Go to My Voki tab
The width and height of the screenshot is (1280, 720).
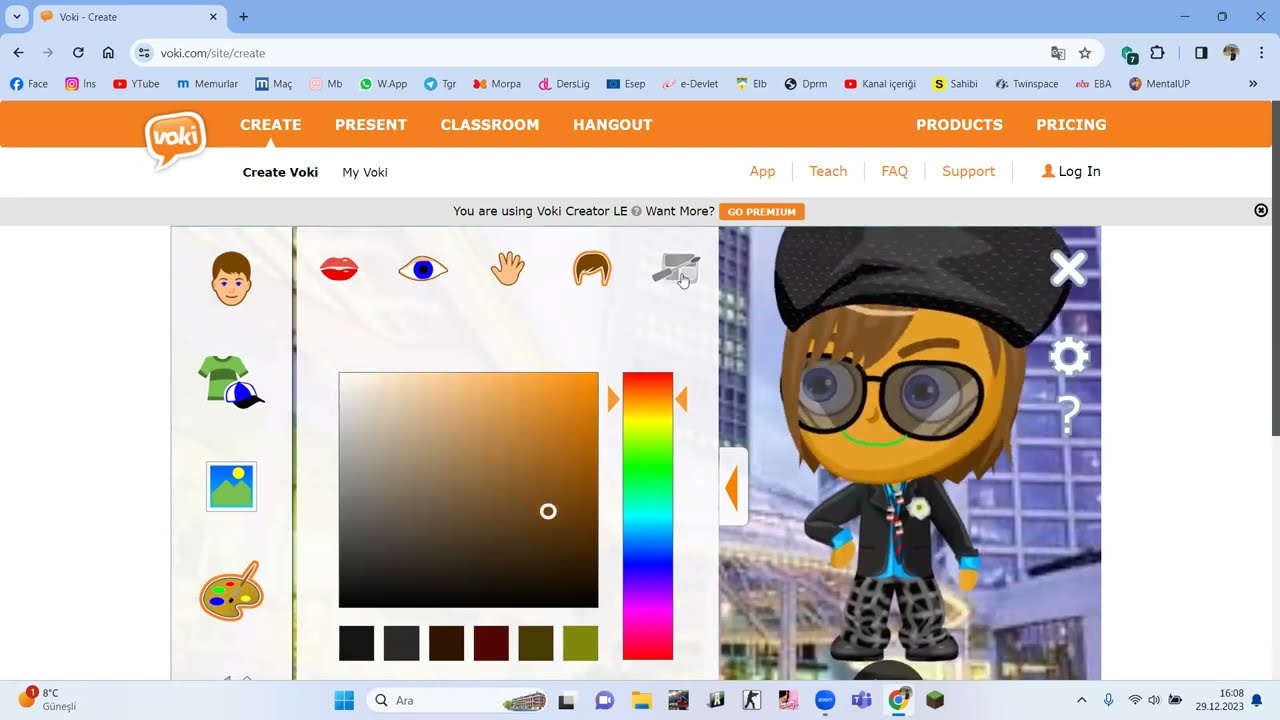click(x=365, y=172)
